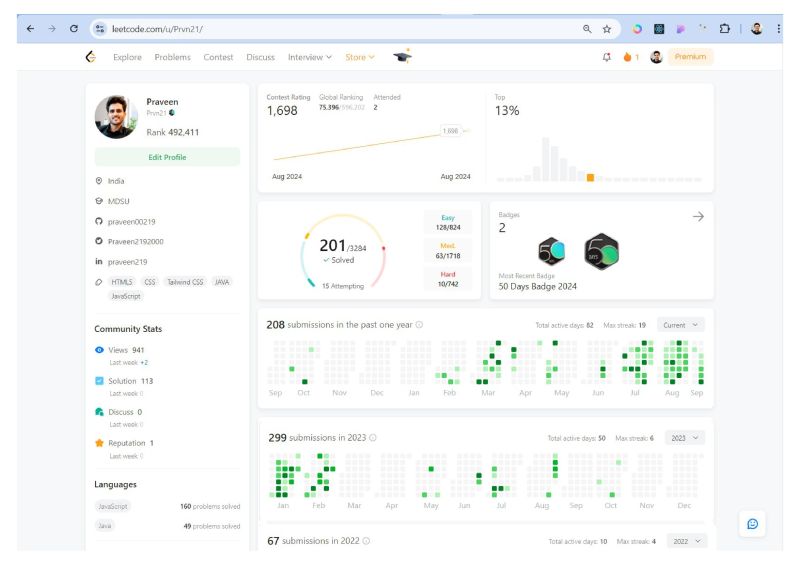
Task: Go to the Contest page
Action: [218, 57]
